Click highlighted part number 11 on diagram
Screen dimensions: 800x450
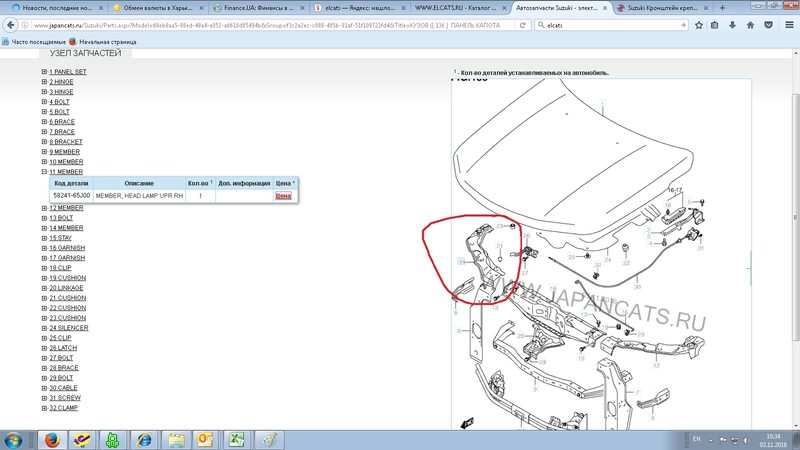tap(462, 262)
